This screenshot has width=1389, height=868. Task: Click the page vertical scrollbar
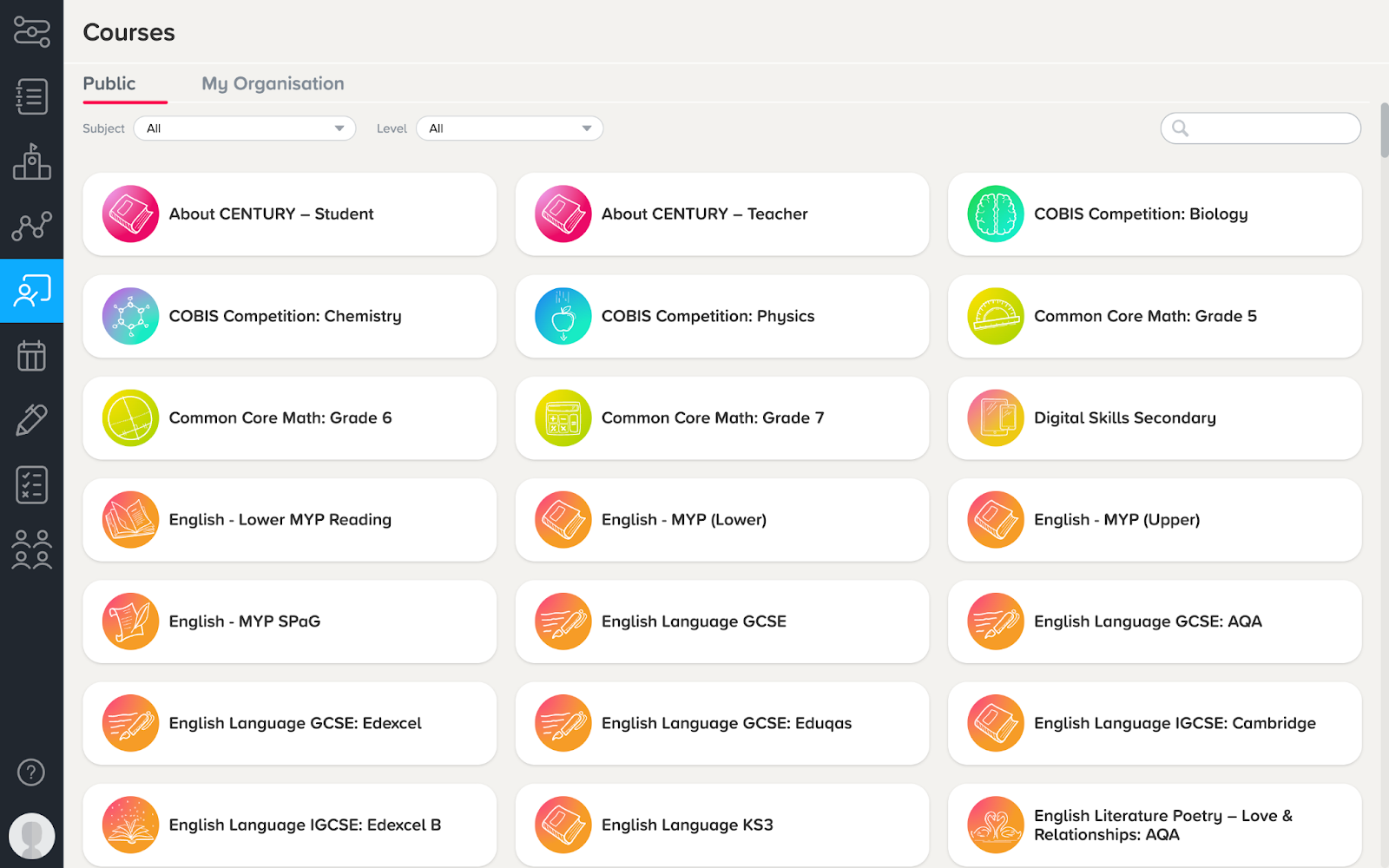(1384, 130)
